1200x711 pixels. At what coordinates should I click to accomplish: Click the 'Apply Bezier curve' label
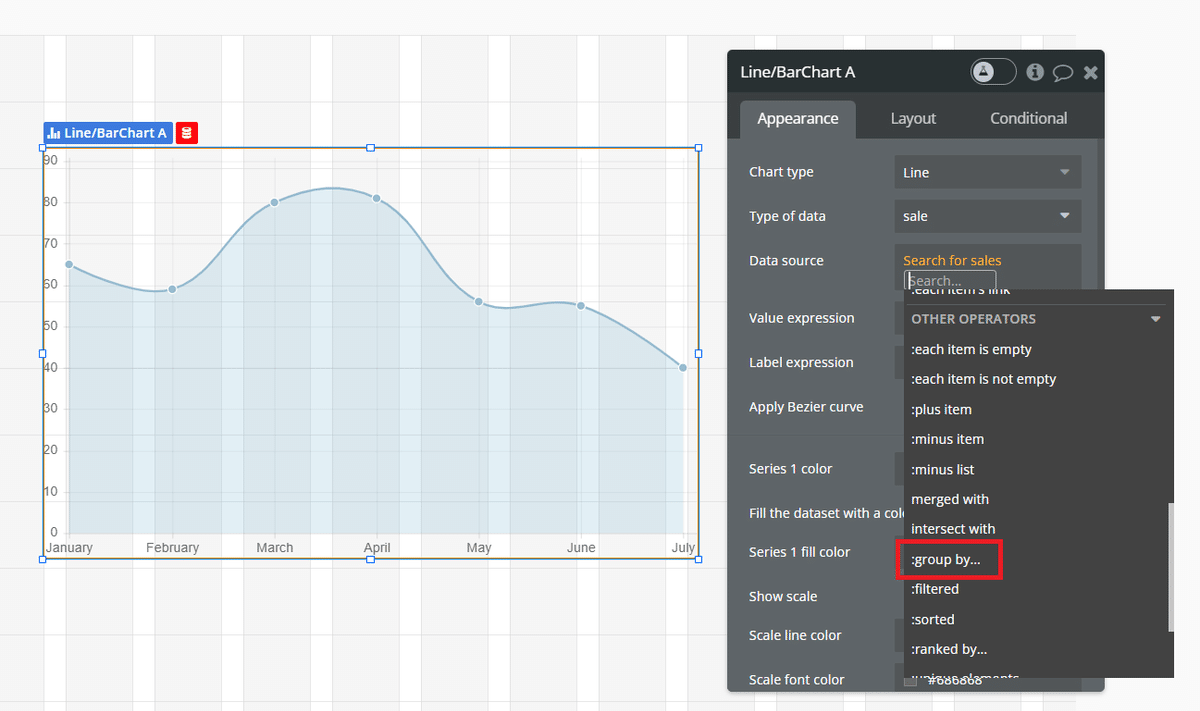pos(806,407)
